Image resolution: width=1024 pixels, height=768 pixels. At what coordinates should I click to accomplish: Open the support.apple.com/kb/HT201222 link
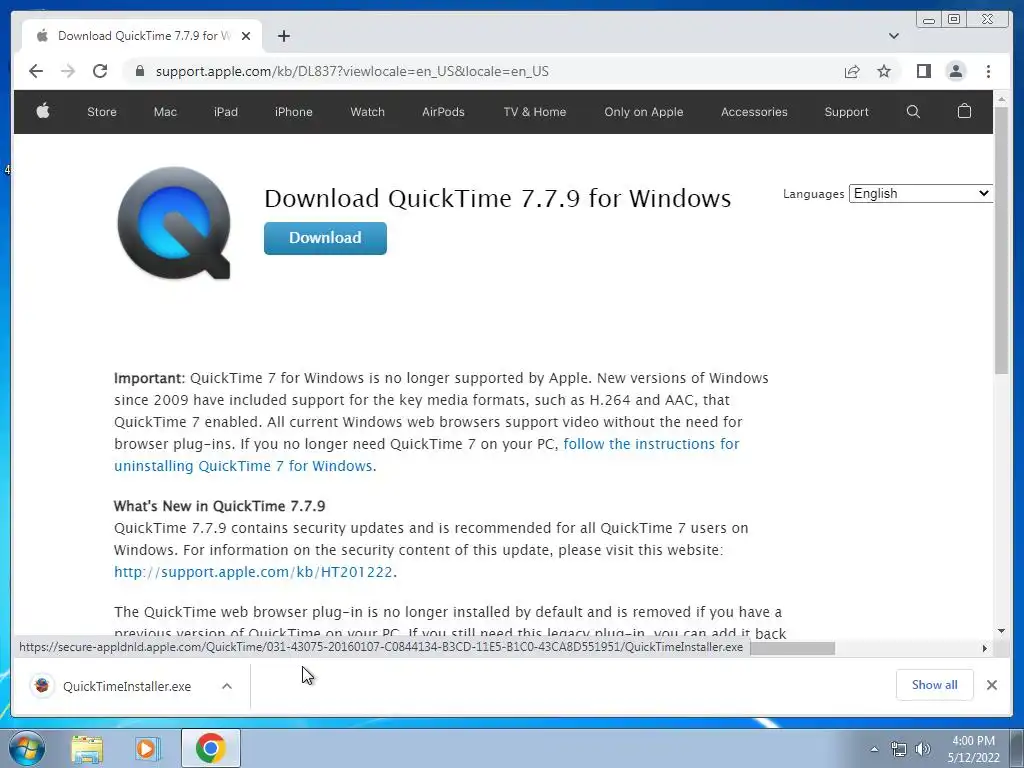tap(253, 571)
